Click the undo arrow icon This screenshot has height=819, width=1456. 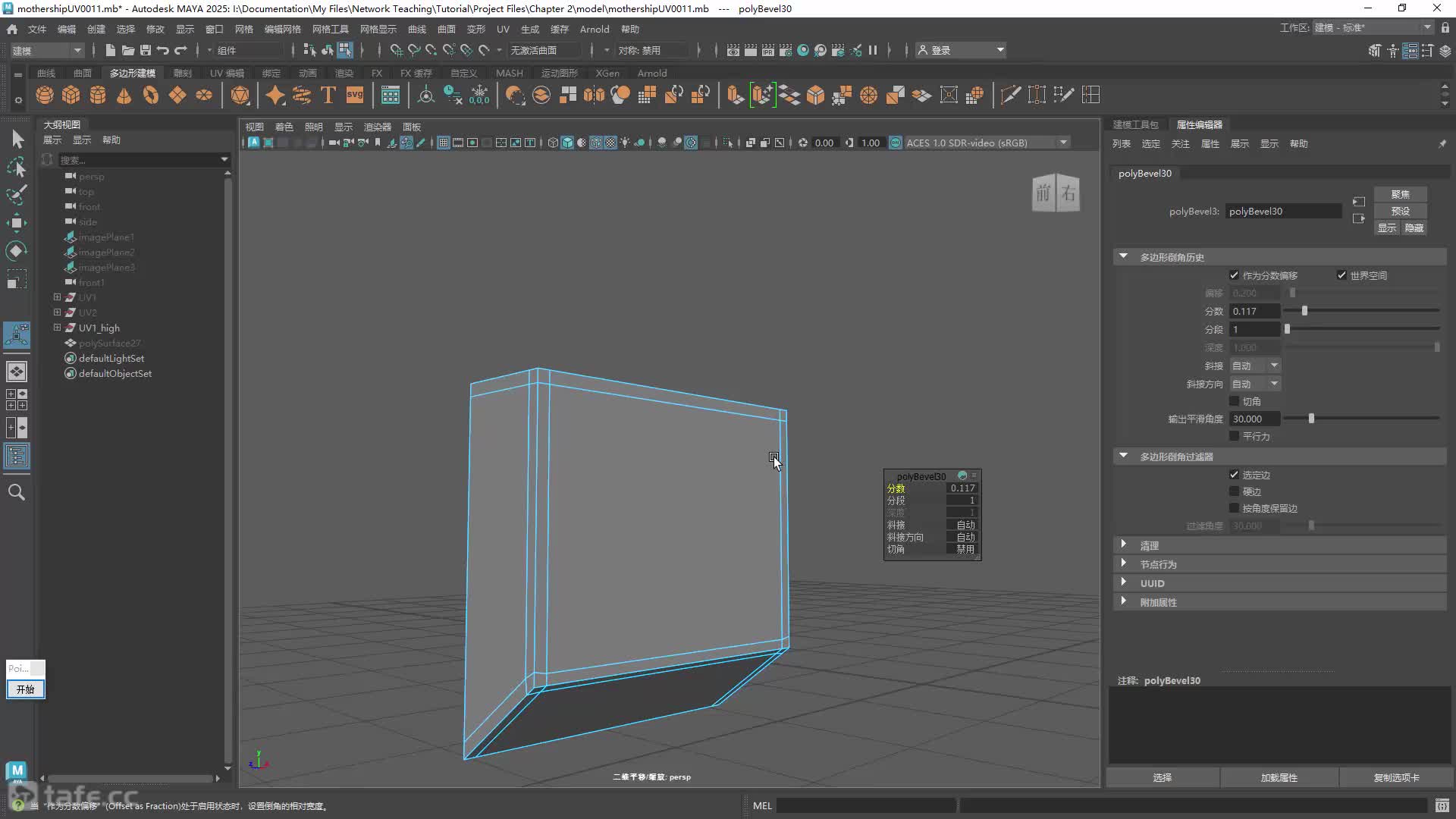163,50
